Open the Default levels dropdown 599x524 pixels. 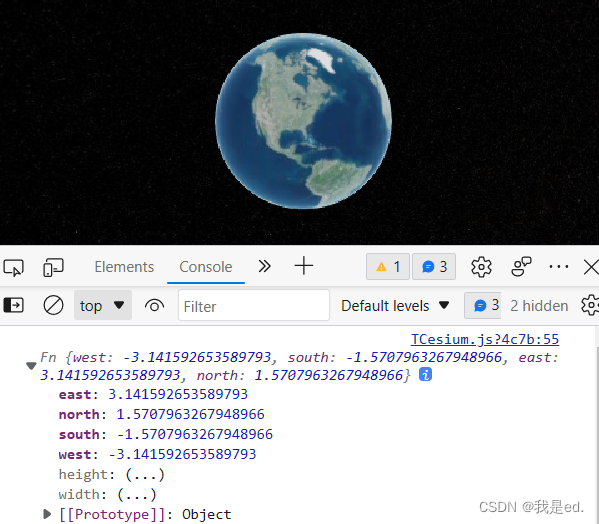[x=395, y=306]
